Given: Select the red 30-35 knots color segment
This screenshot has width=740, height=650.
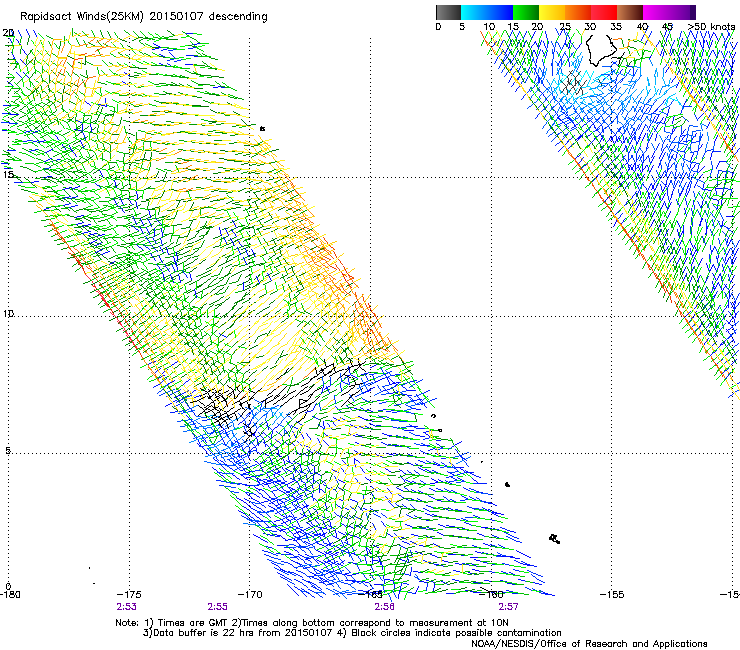Looking at the screenshot, I should click(604, 12).
